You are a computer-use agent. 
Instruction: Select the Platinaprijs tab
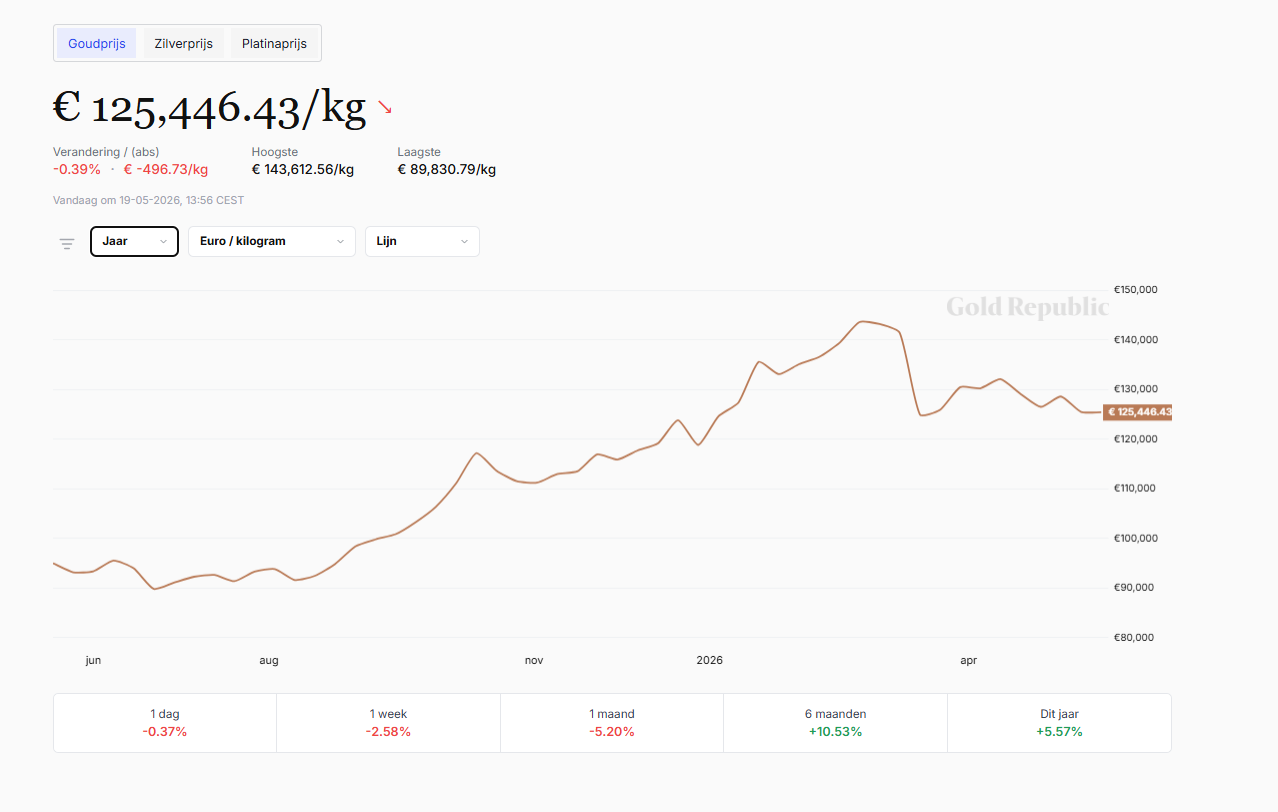274,44
